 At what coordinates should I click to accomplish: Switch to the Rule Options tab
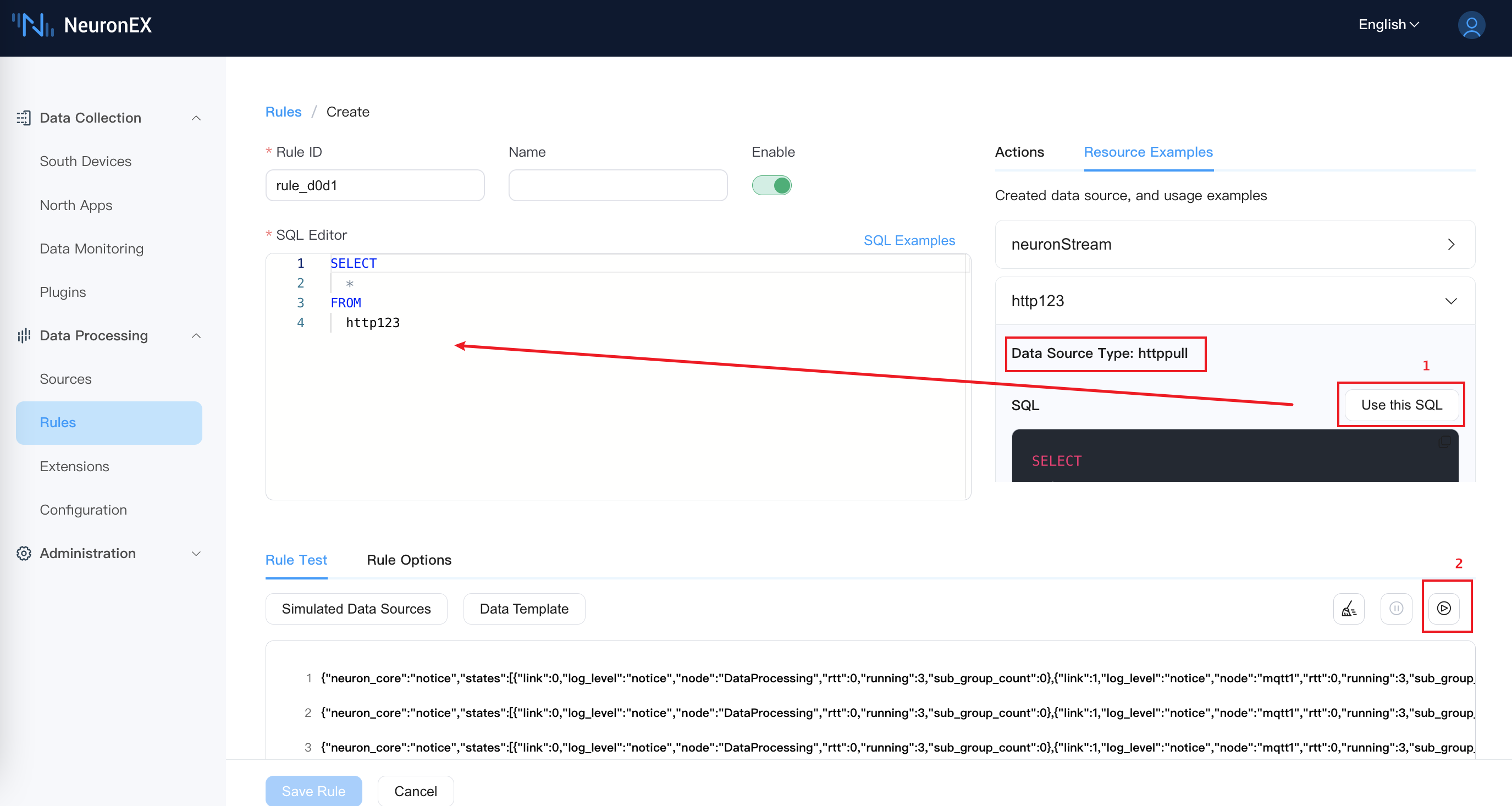coord(407,559)
